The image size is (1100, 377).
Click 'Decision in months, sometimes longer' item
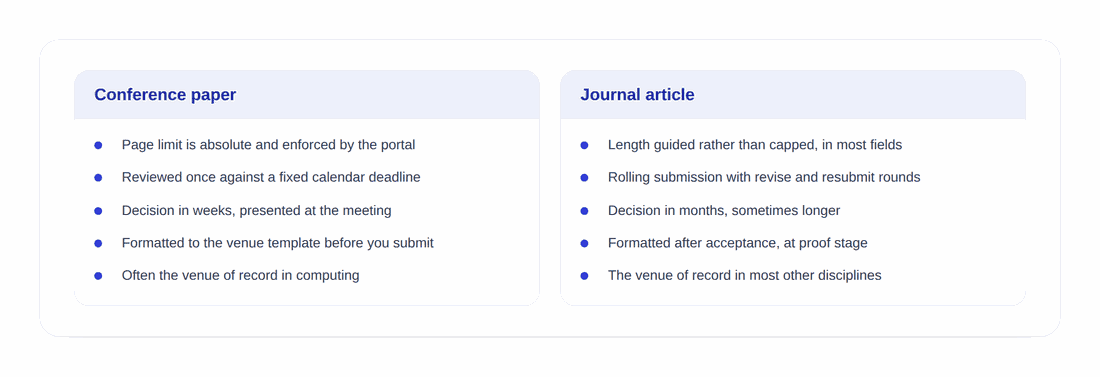[x=724, y=210]
